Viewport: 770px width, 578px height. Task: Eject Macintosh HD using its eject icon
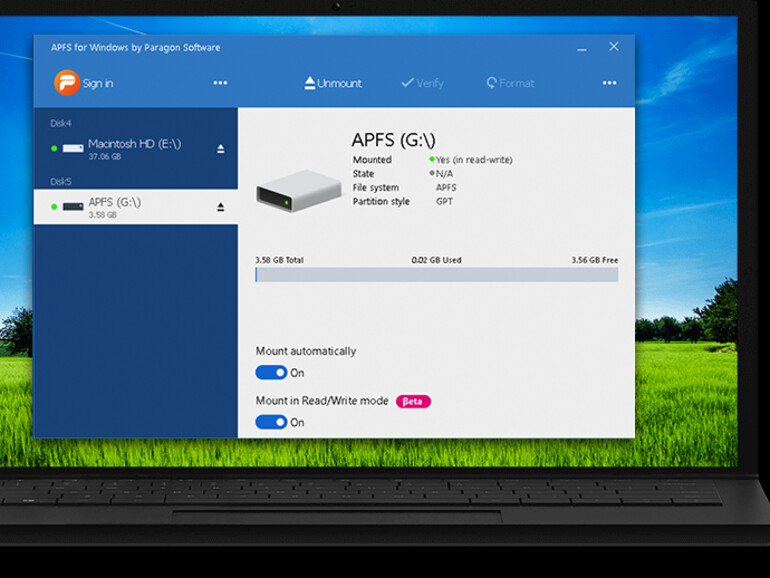[x=220, y=149]
